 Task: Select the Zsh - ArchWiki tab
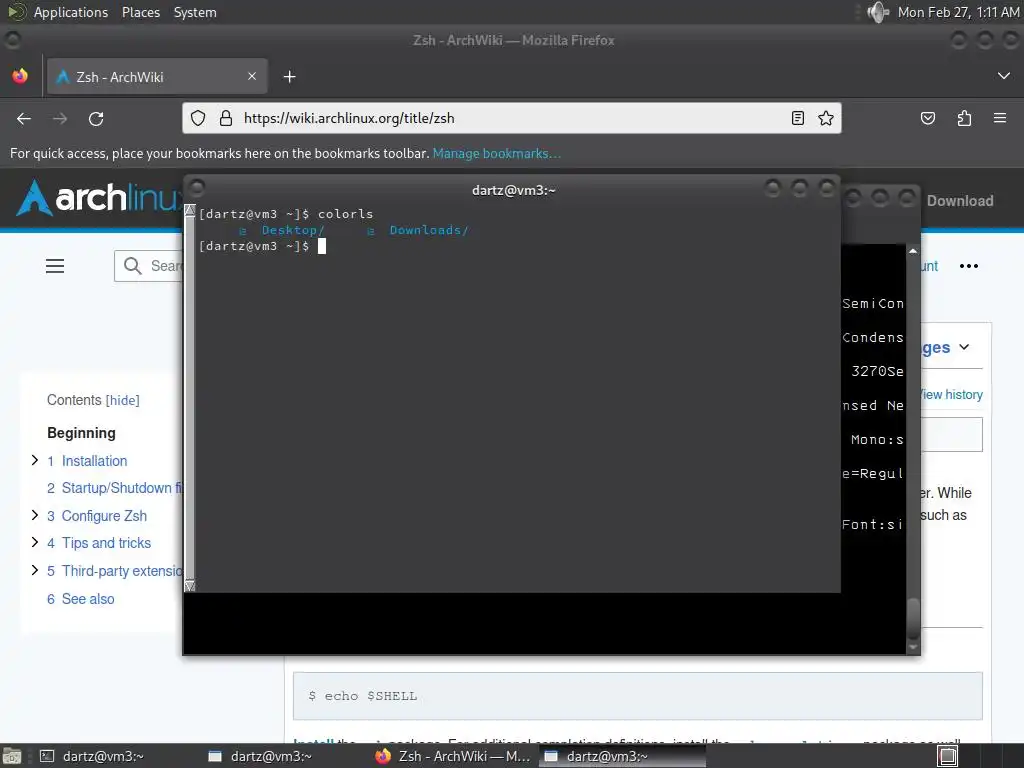157,76
